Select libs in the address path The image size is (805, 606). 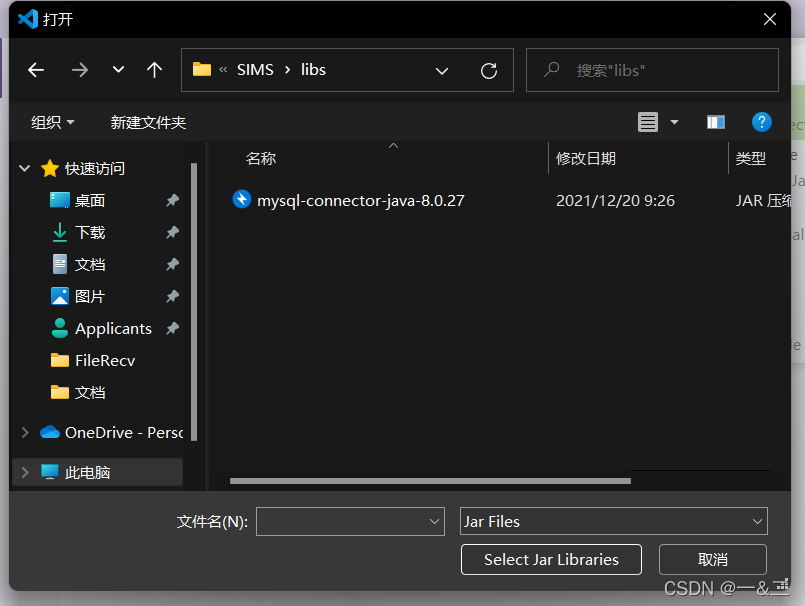pos(313,70)
